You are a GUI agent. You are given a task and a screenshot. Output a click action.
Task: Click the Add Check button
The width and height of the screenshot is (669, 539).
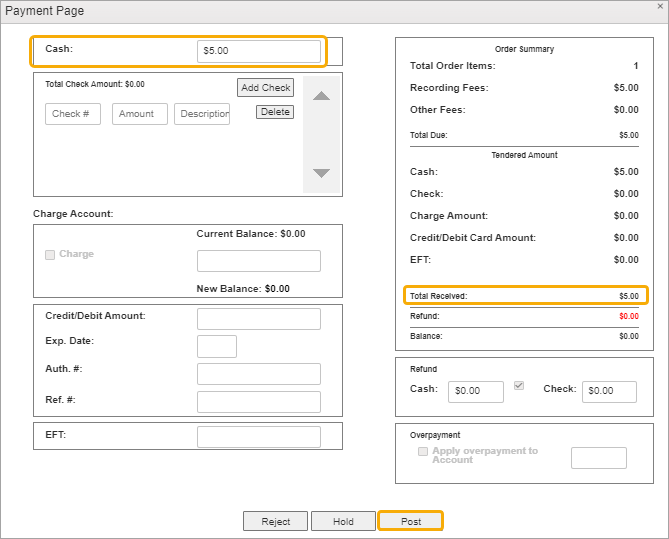(265, 88)
